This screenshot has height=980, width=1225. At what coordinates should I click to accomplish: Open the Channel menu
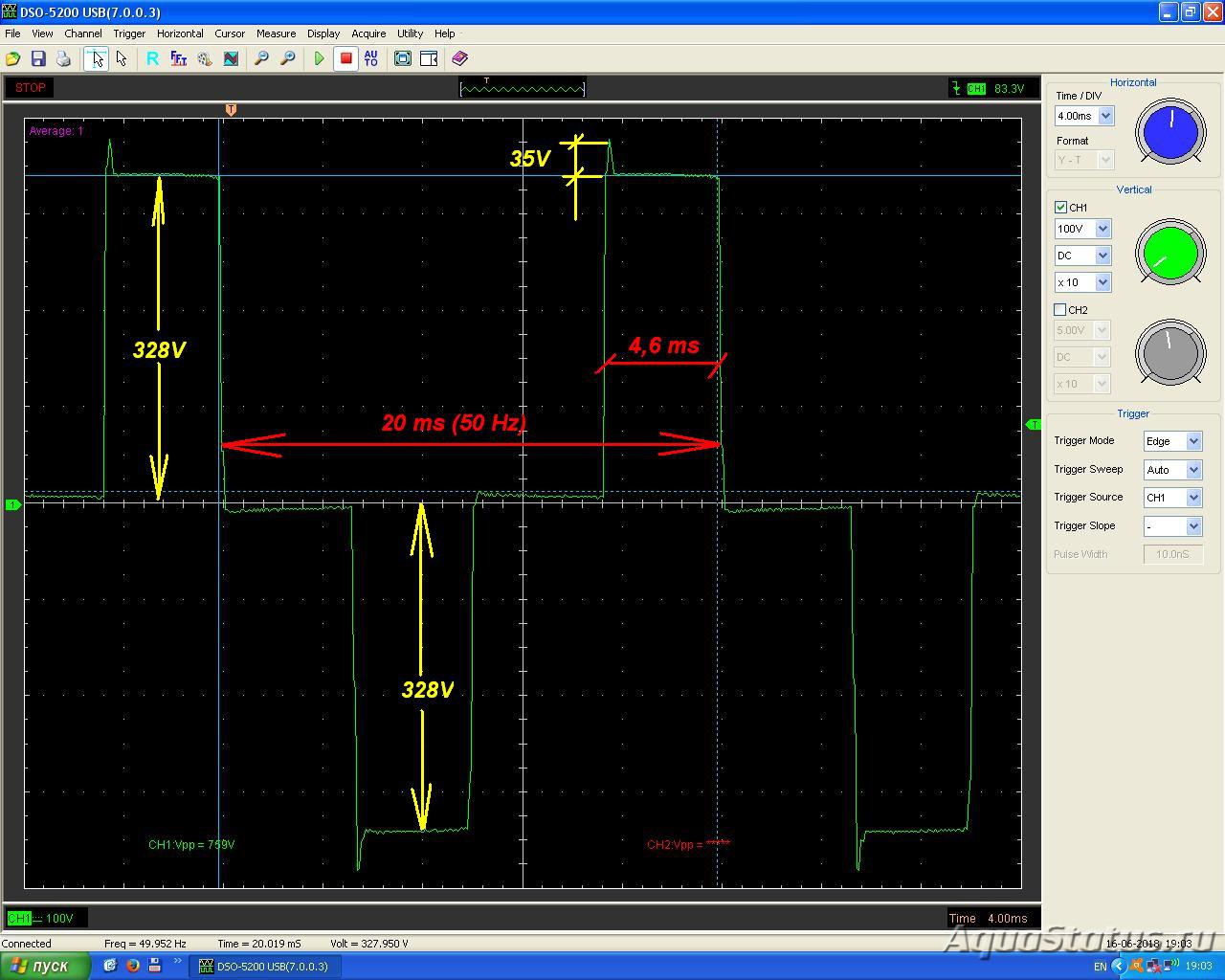click(x=83, y=33)
